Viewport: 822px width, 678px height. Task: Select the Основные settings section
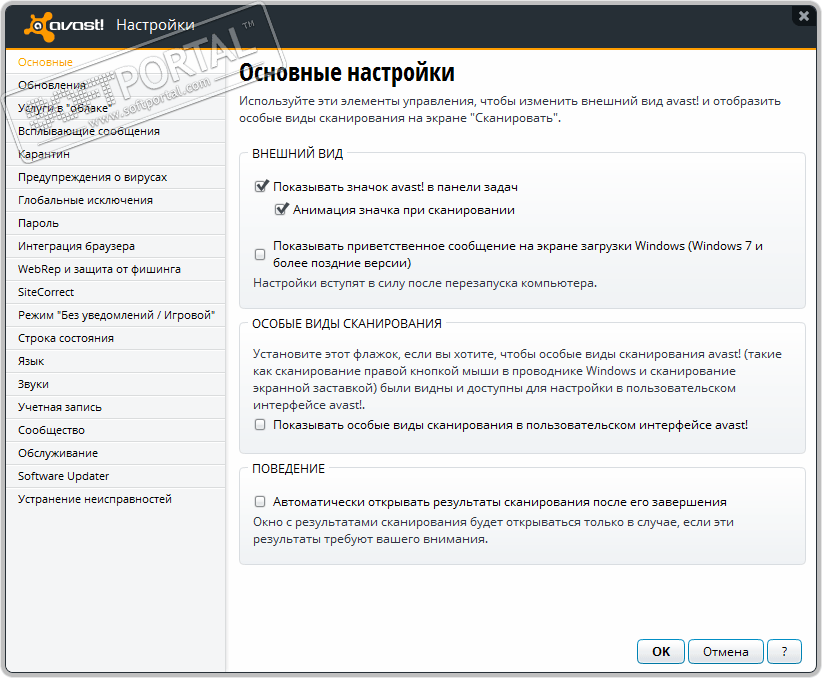pyautogui.click(x=116, y=62)
